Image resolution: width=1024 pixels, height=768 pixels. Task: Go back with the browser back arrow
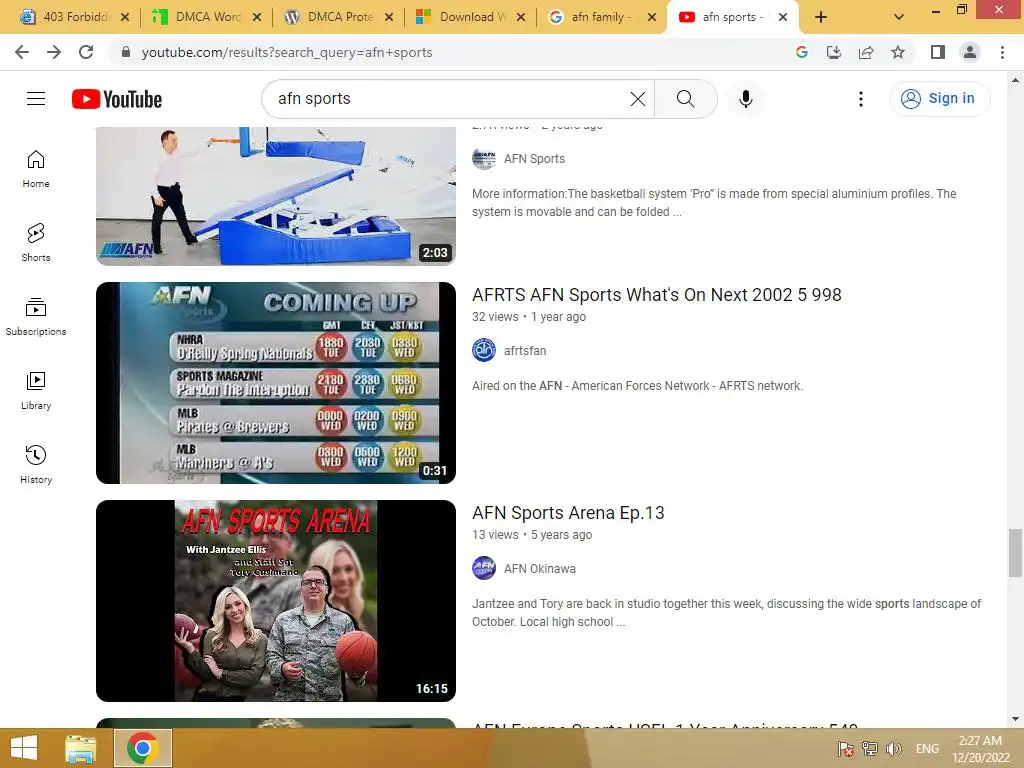tap(22, 52)
